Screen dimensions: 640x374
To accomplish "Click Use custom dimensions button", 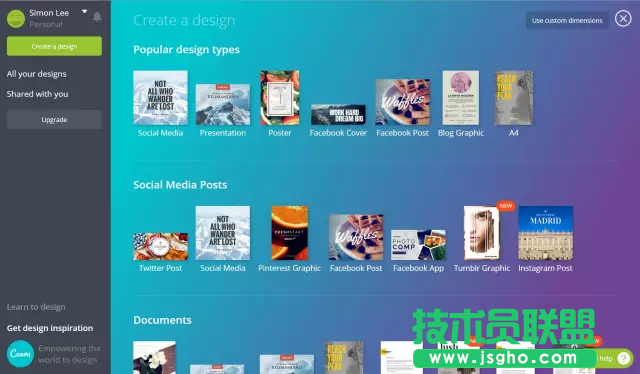I will 567,20.
